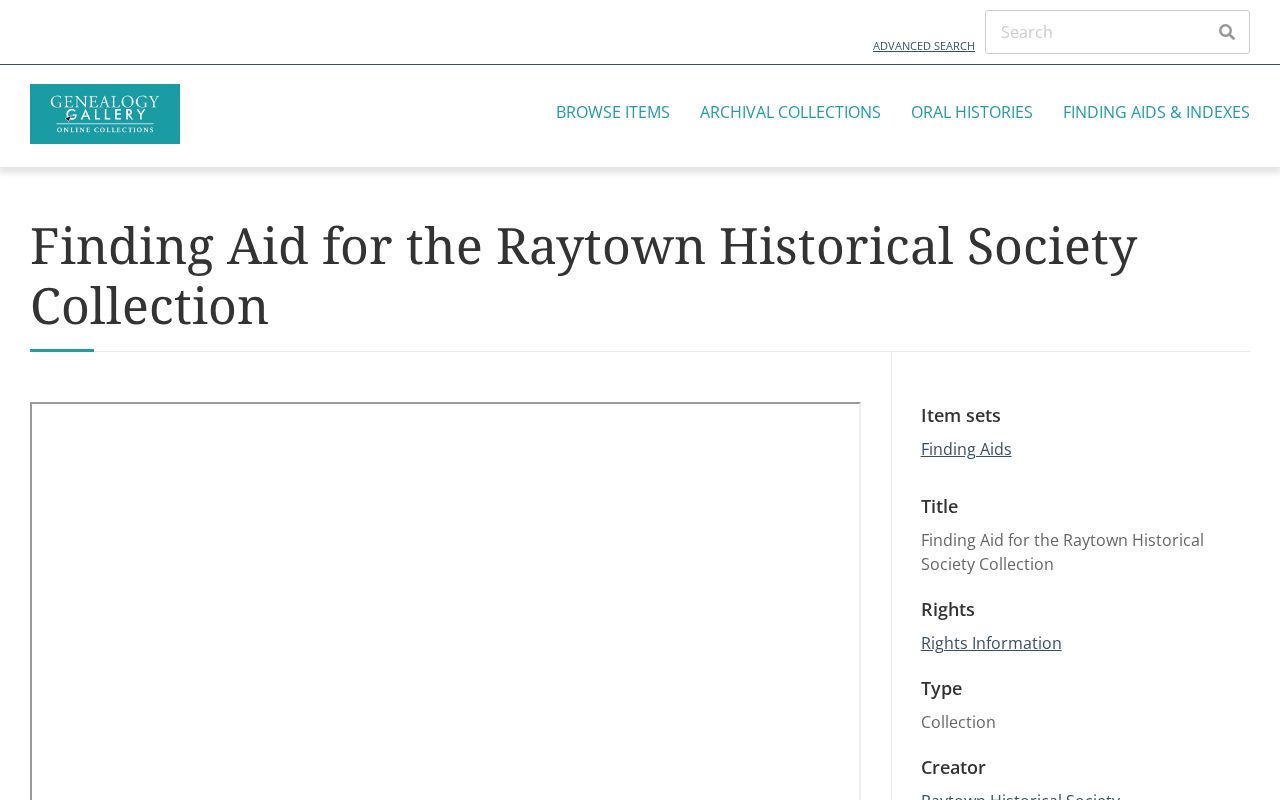Viewport: 1280px width, 800px height.
Task: Open the Finding Aids item set link
Action: pos(966,449)
